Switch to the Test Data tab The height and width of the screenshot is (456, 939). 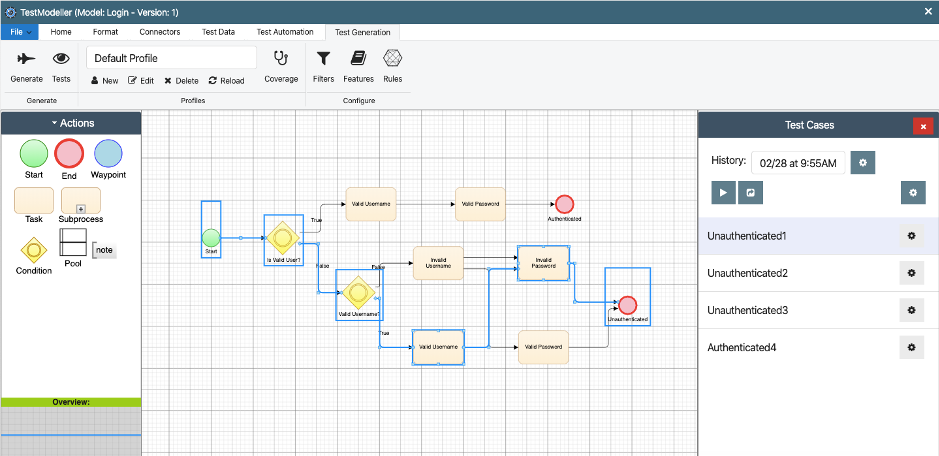pyautogui.click(x=218, y=32)
